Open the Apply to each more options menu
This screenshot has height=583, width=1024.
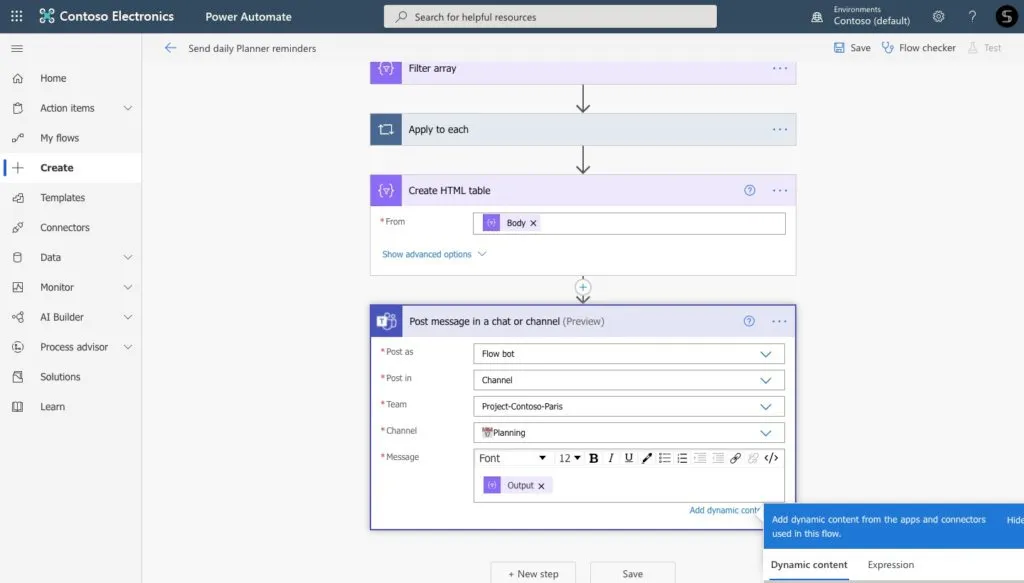point(780,129)
